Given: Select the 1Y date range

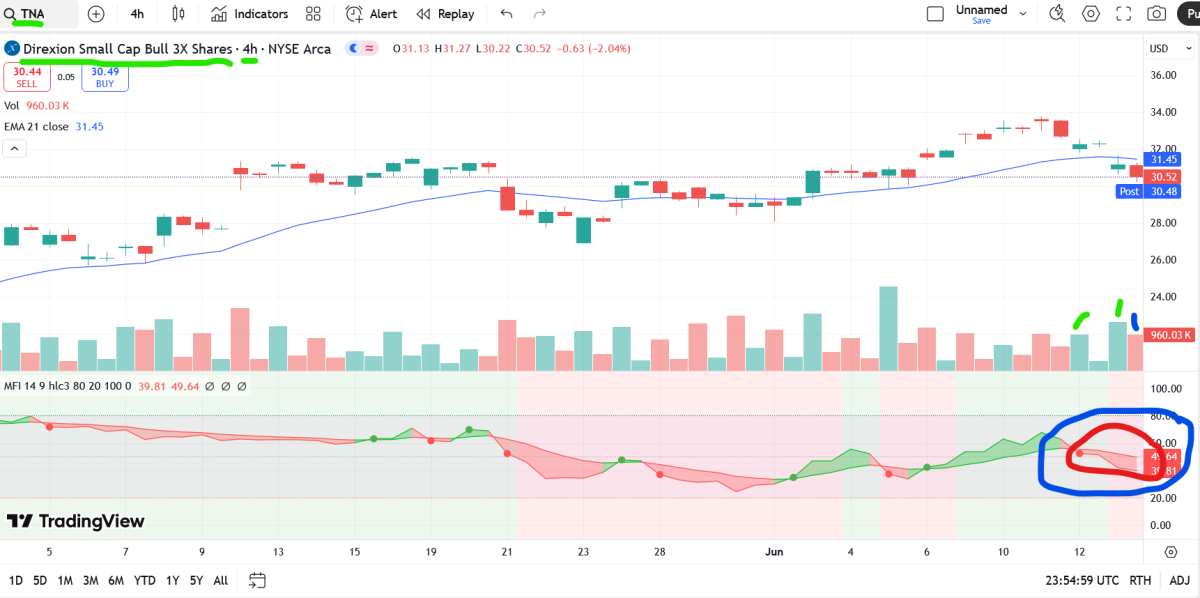Looking at the screenshot, I should [172, 580].
